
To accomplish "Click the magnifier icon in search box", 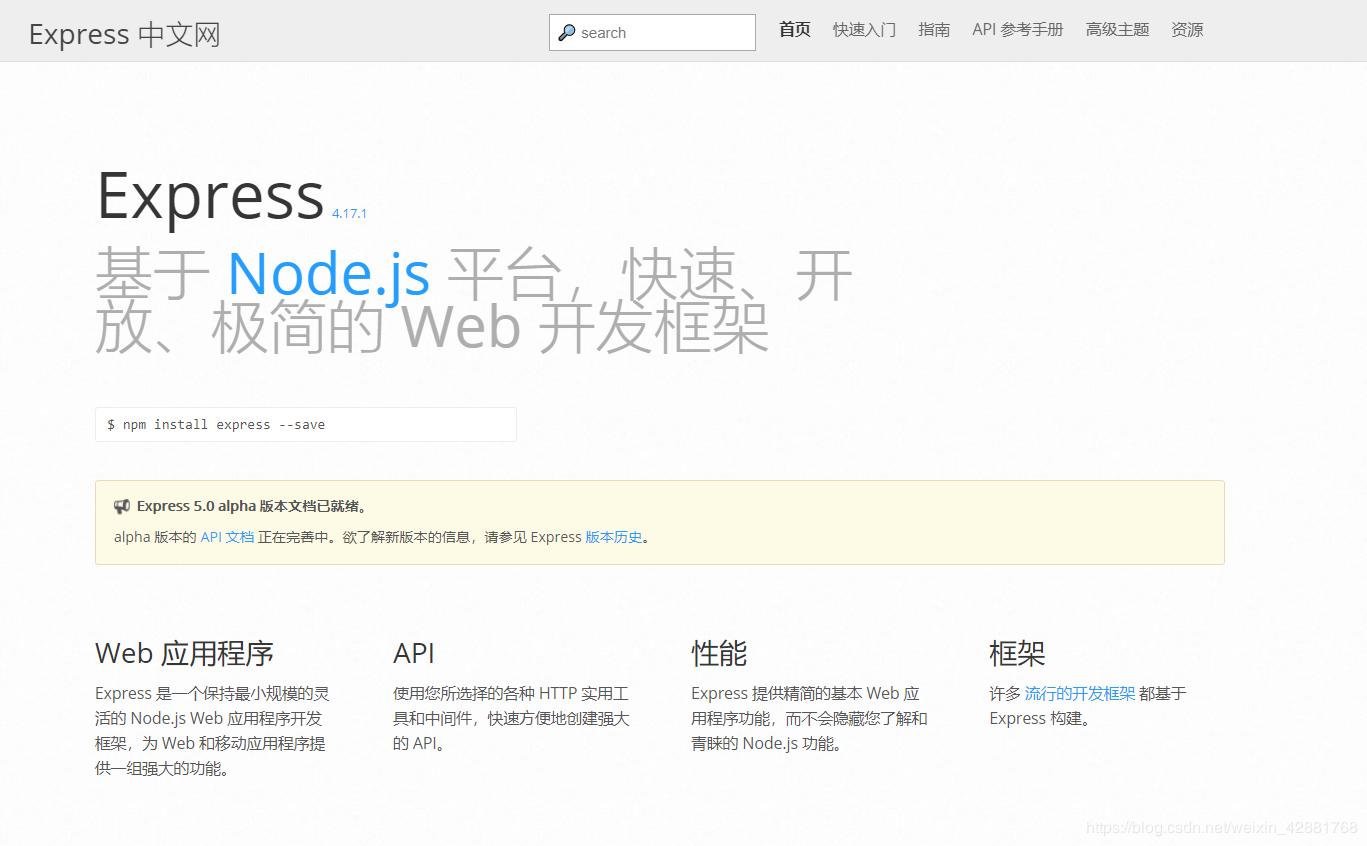I will click(x=567, y=33).
